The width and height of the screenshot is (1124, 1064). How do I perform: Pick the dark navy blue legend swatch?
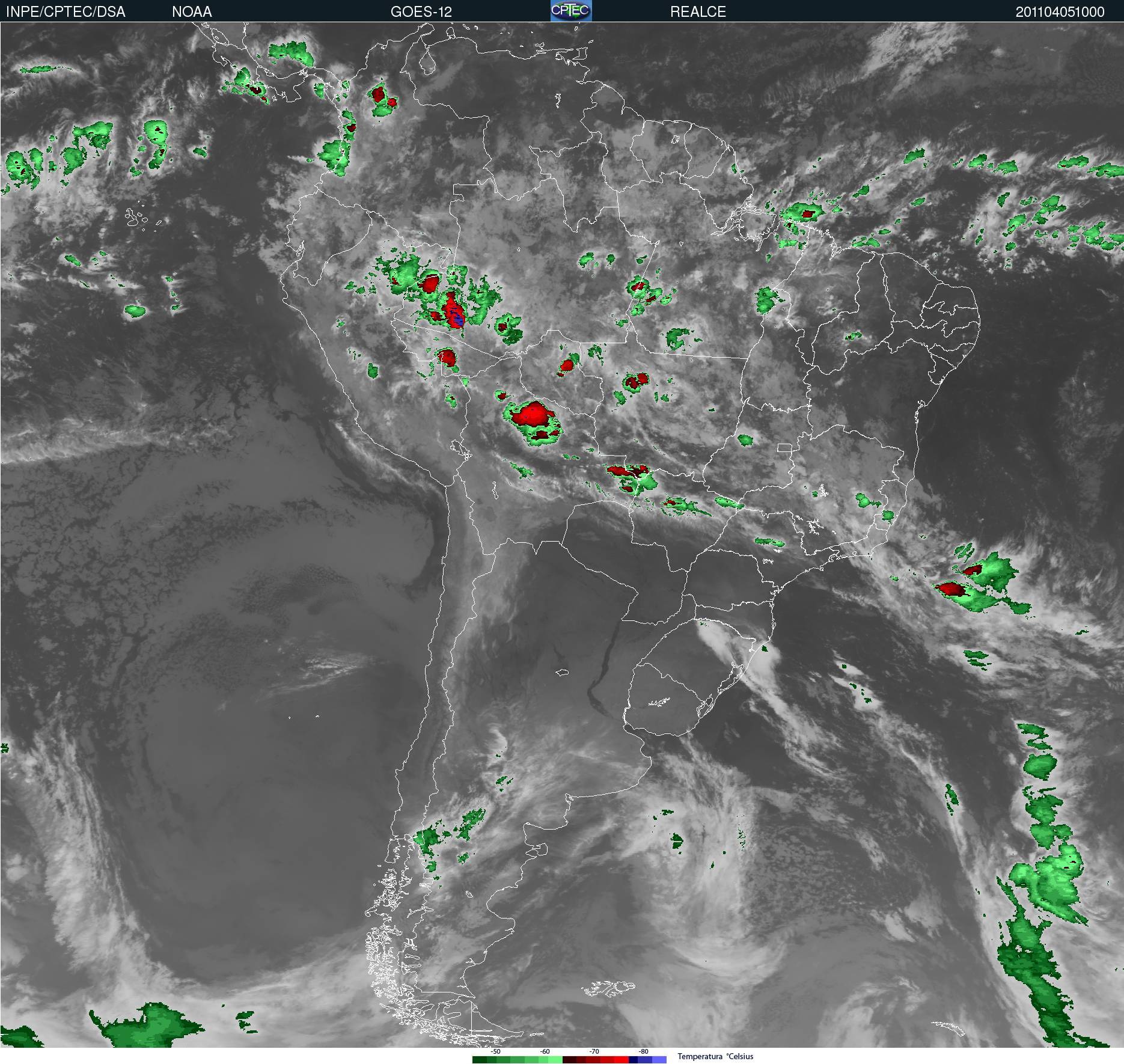634,1060
